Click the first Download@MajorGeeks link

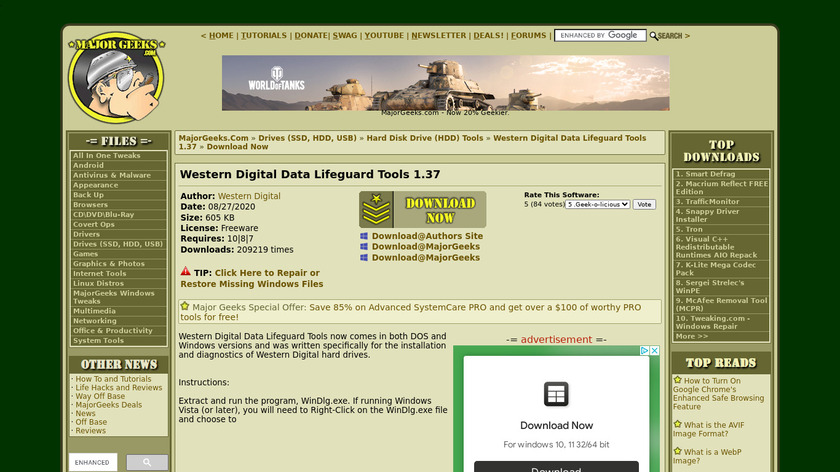pyautogui.click(x=426, y=246)
